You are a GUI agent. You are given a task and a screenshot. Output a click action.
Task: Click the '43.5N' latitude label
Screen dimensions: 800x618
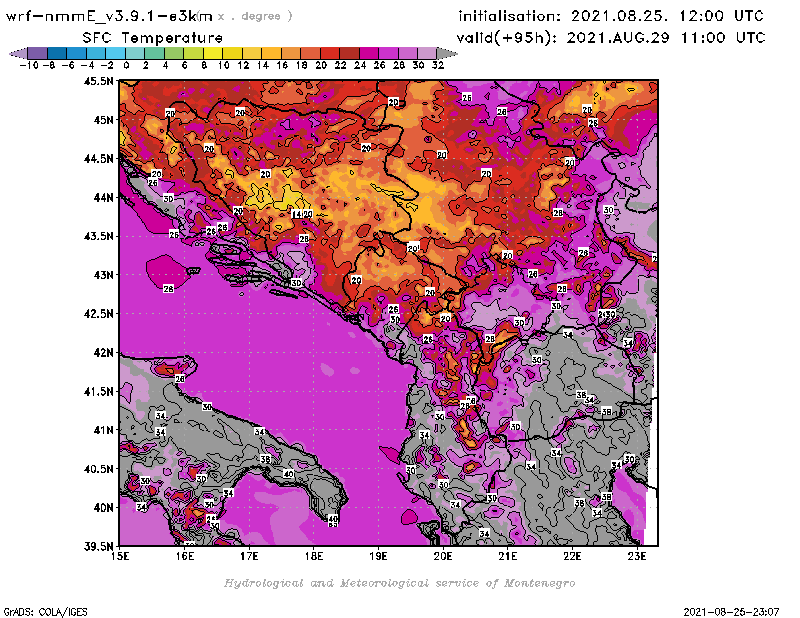tap(98, 236)
